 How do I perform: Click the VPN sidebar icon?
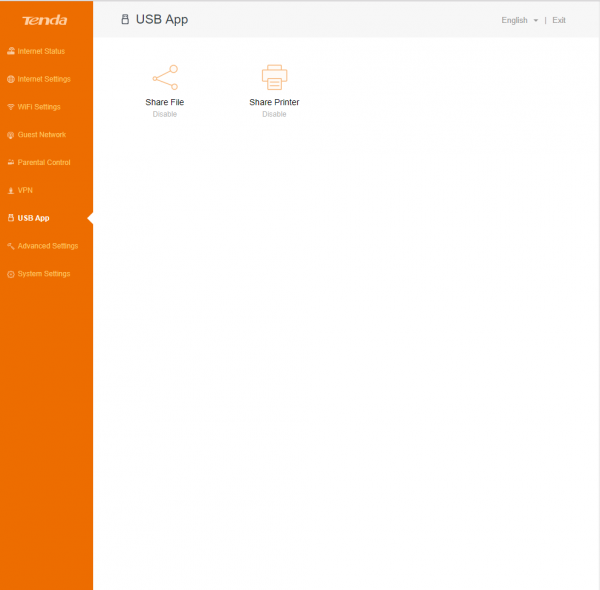tap(11, 191)
